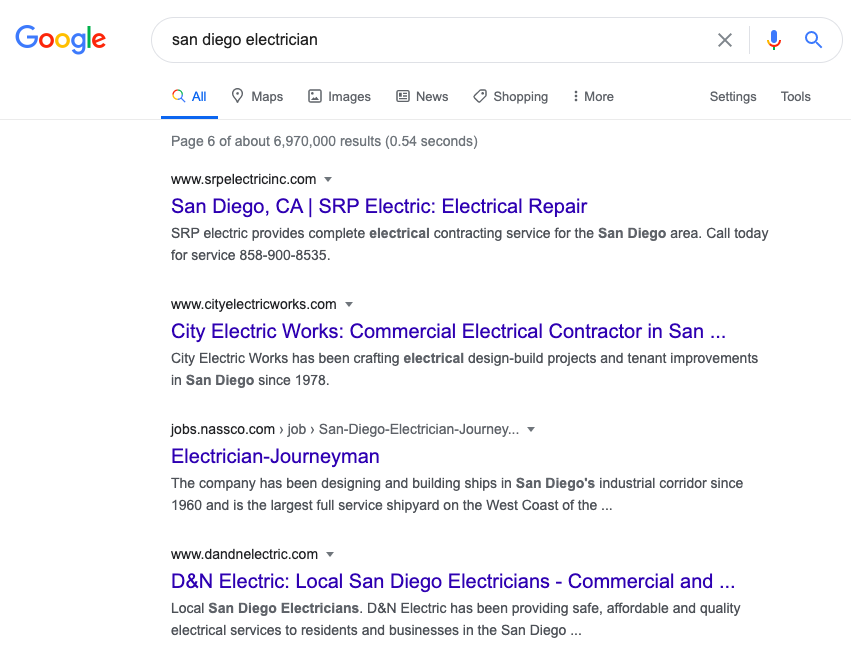Click the News newspaper icon
The height and width of the screenshot is (658, 851).
[403, 96]
